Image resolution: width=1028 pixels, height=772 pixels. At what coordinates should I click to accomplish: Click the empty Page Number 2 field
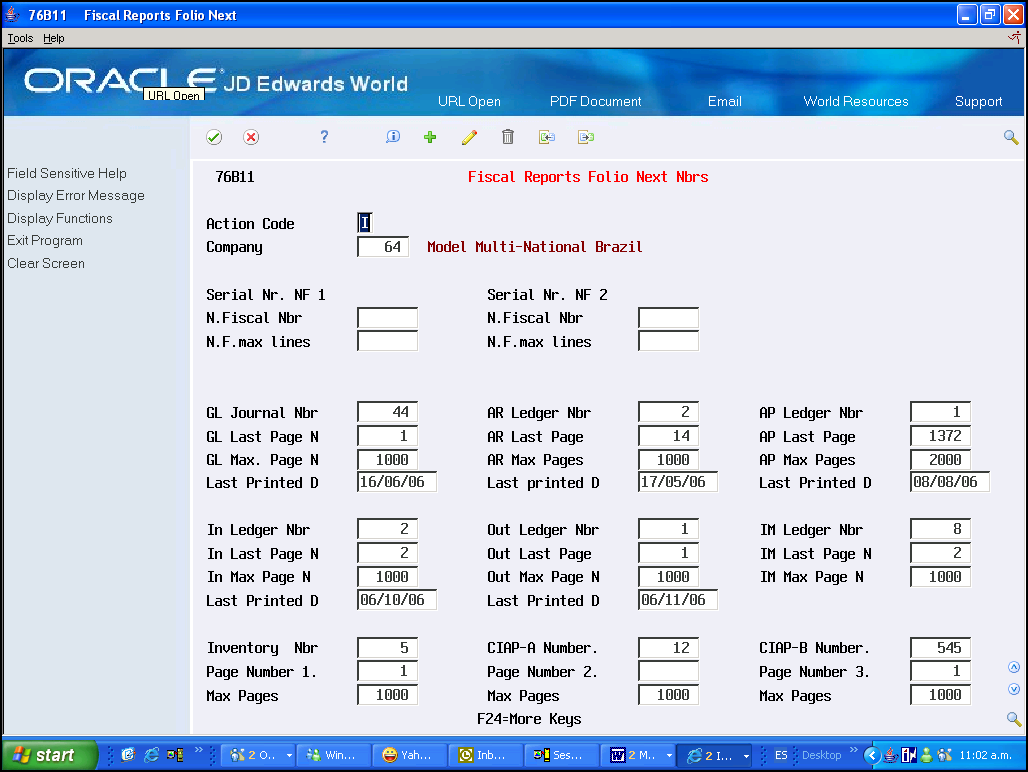tap(668, 671)
